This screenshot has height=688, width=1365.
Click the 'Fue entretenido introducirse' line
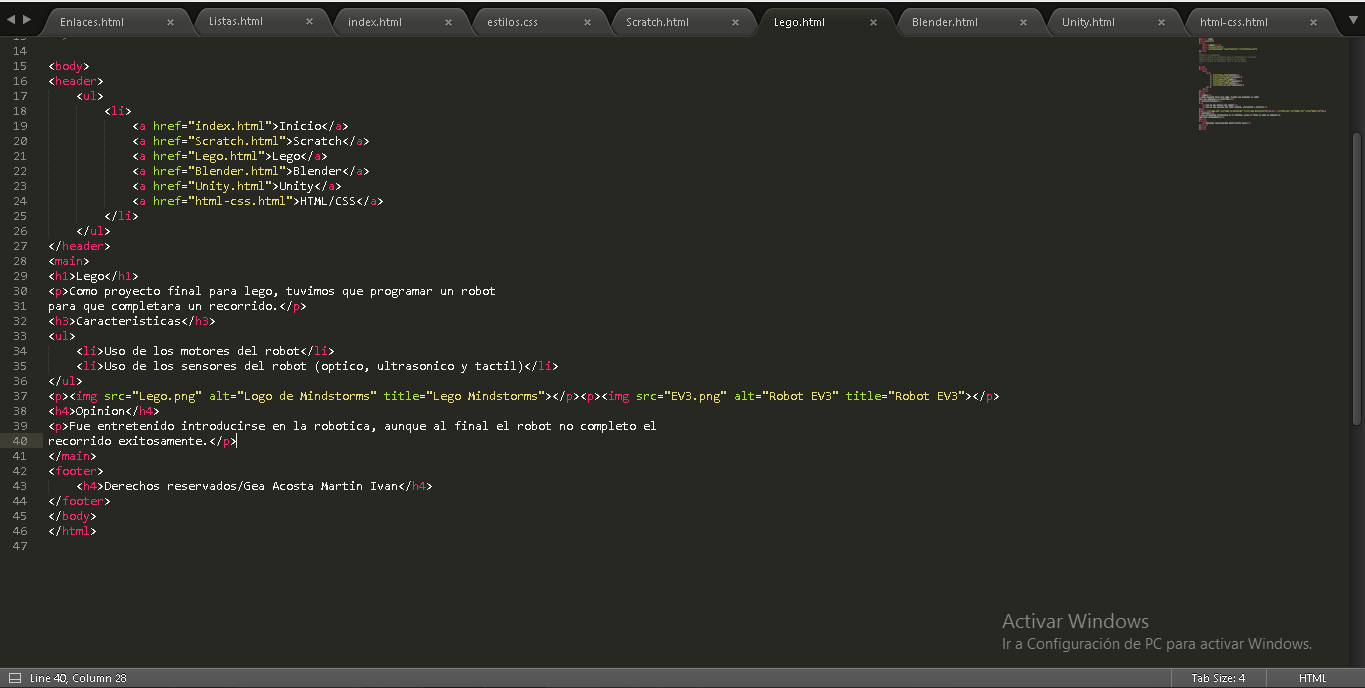click(x=352, y=426)
